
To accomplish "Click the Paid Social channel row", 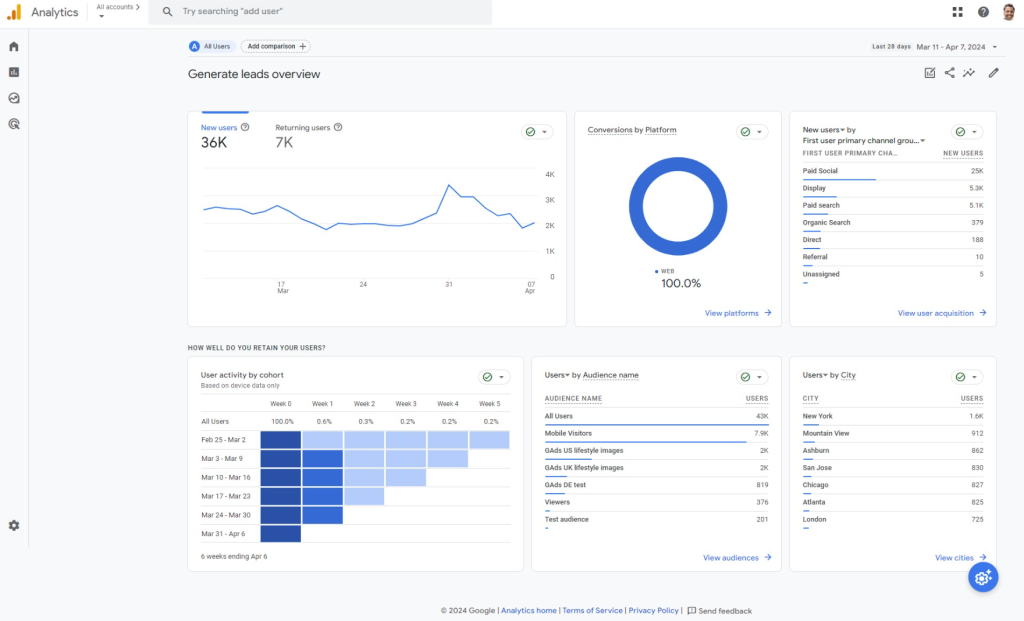I will [x=892, y=171].
